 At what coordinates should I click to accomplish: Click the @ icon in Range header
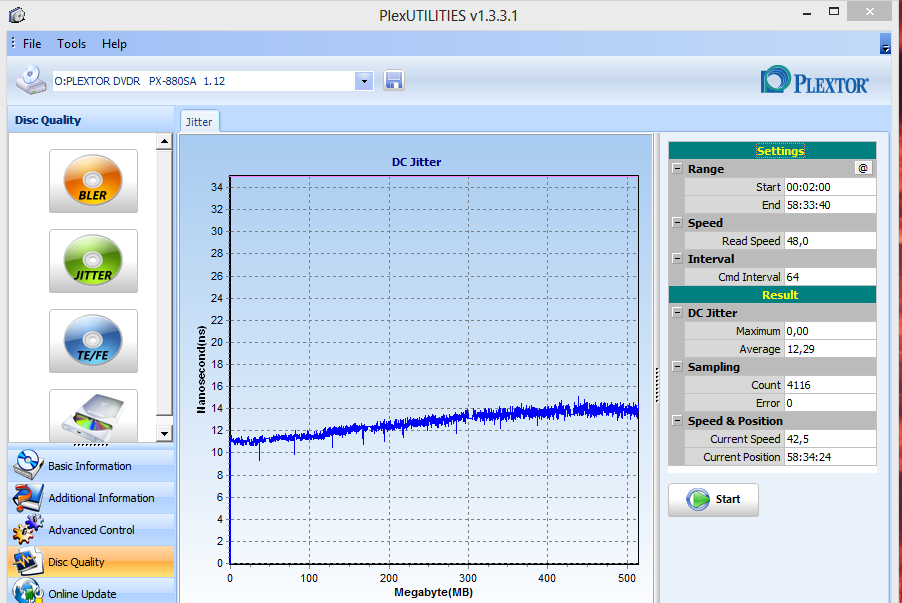coord(863,168)
